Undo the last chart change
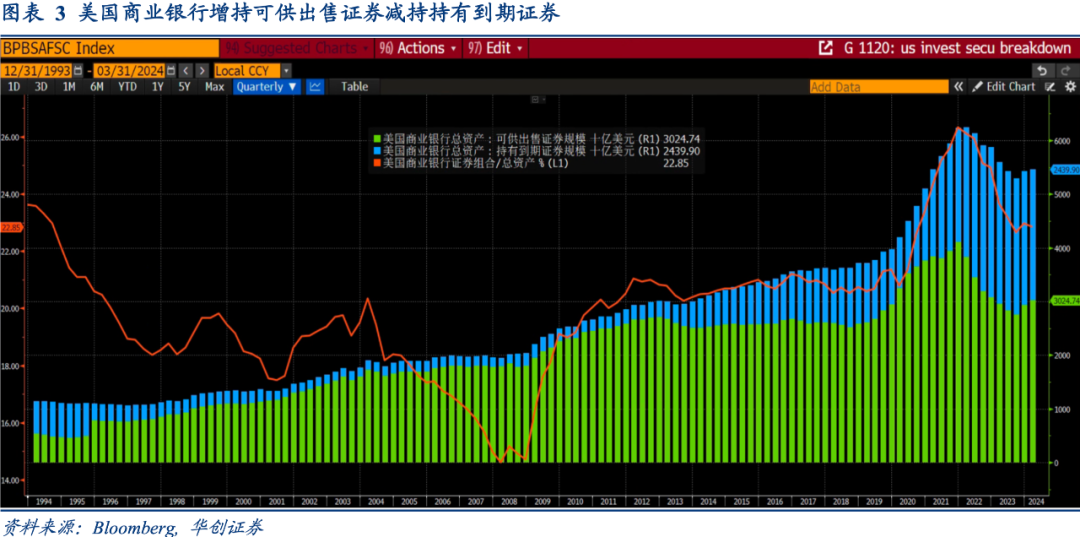This screenshot has height=537, width=1080. 1042,71
